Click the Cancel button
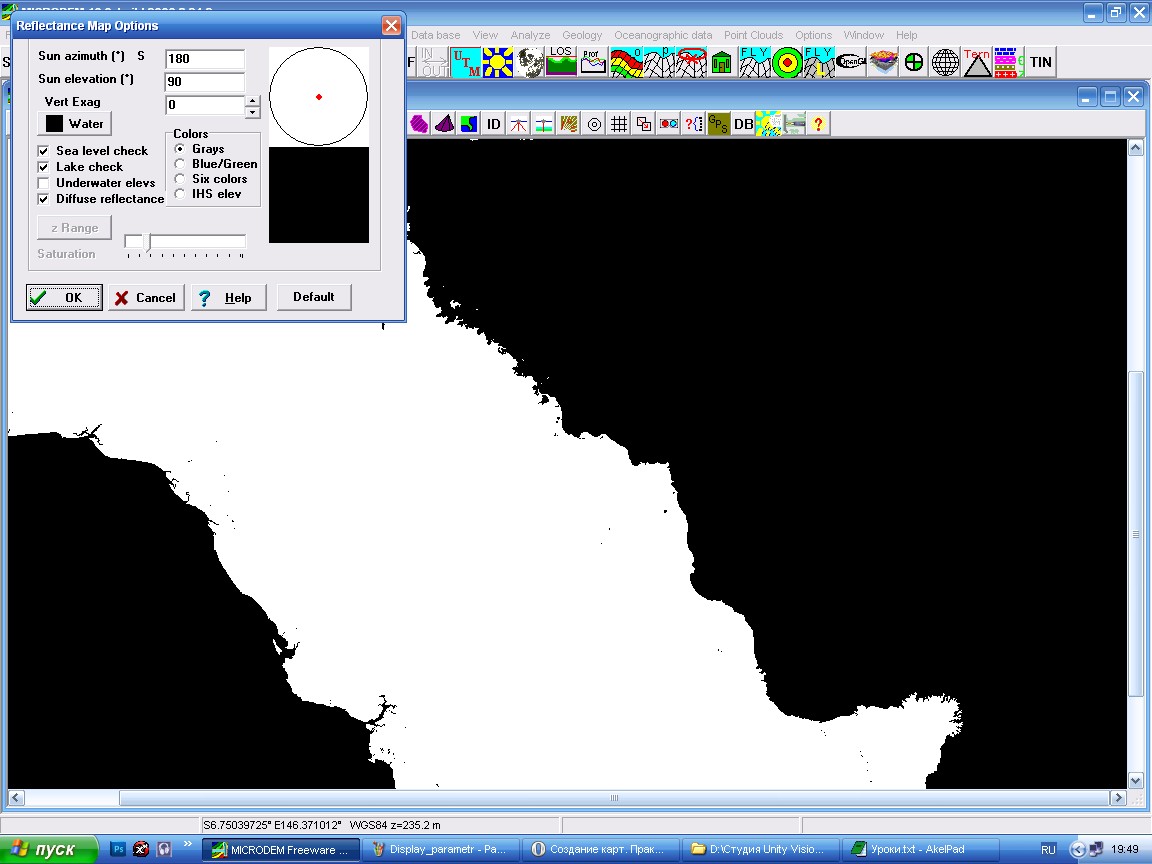 [146, 298]
